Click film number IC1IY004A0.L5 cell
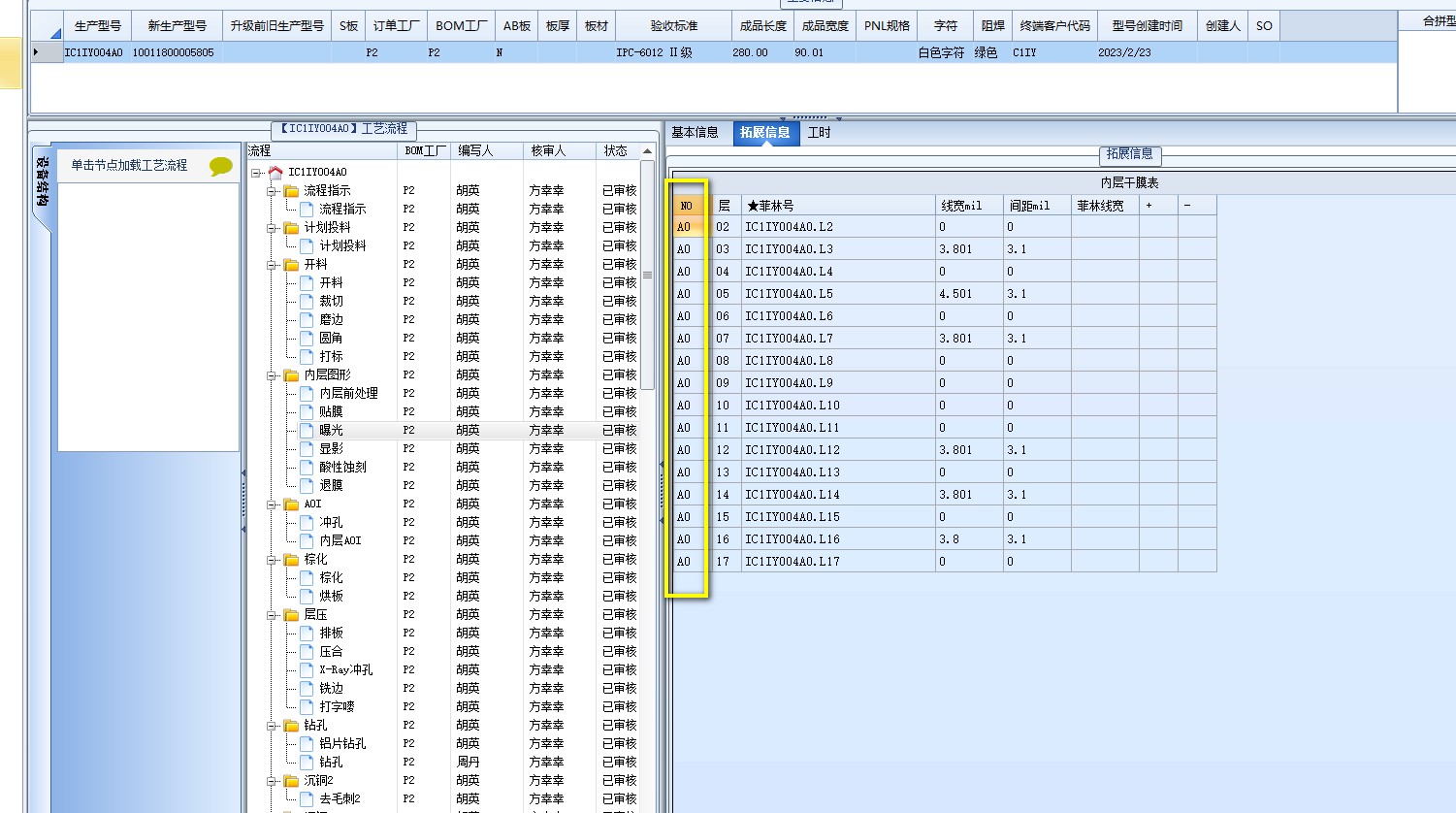 (838, 294)
